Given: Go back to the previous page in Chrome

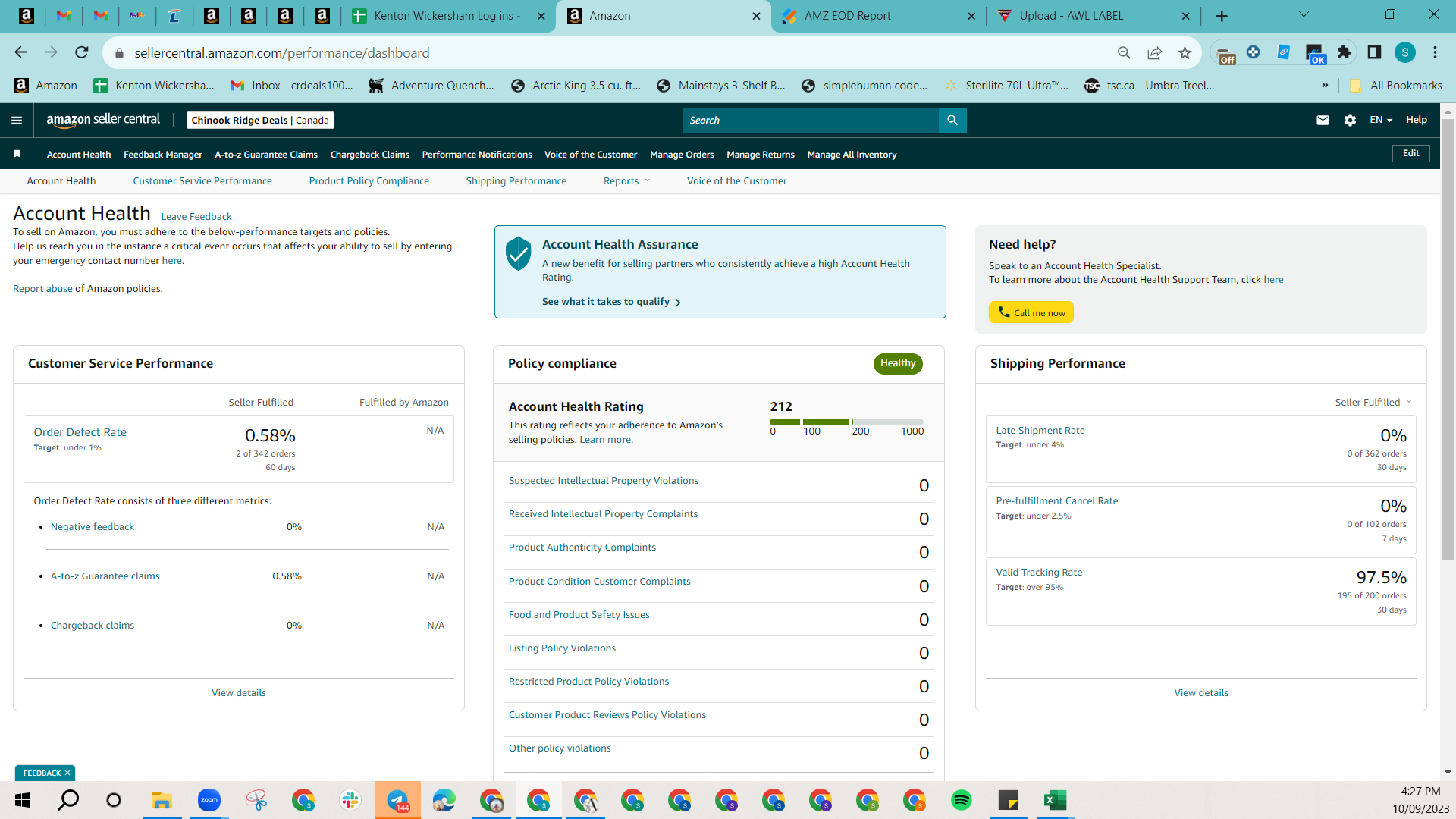Looking at the screenshot, I should click(20, 52).
